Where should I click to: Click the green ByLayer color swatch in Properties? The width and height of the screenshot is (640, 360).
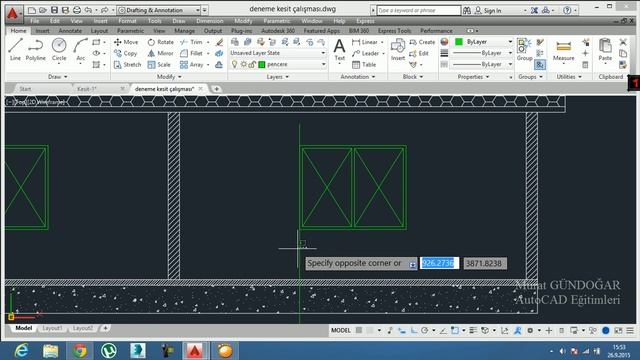pyautogui.click(x=459, y=42)
